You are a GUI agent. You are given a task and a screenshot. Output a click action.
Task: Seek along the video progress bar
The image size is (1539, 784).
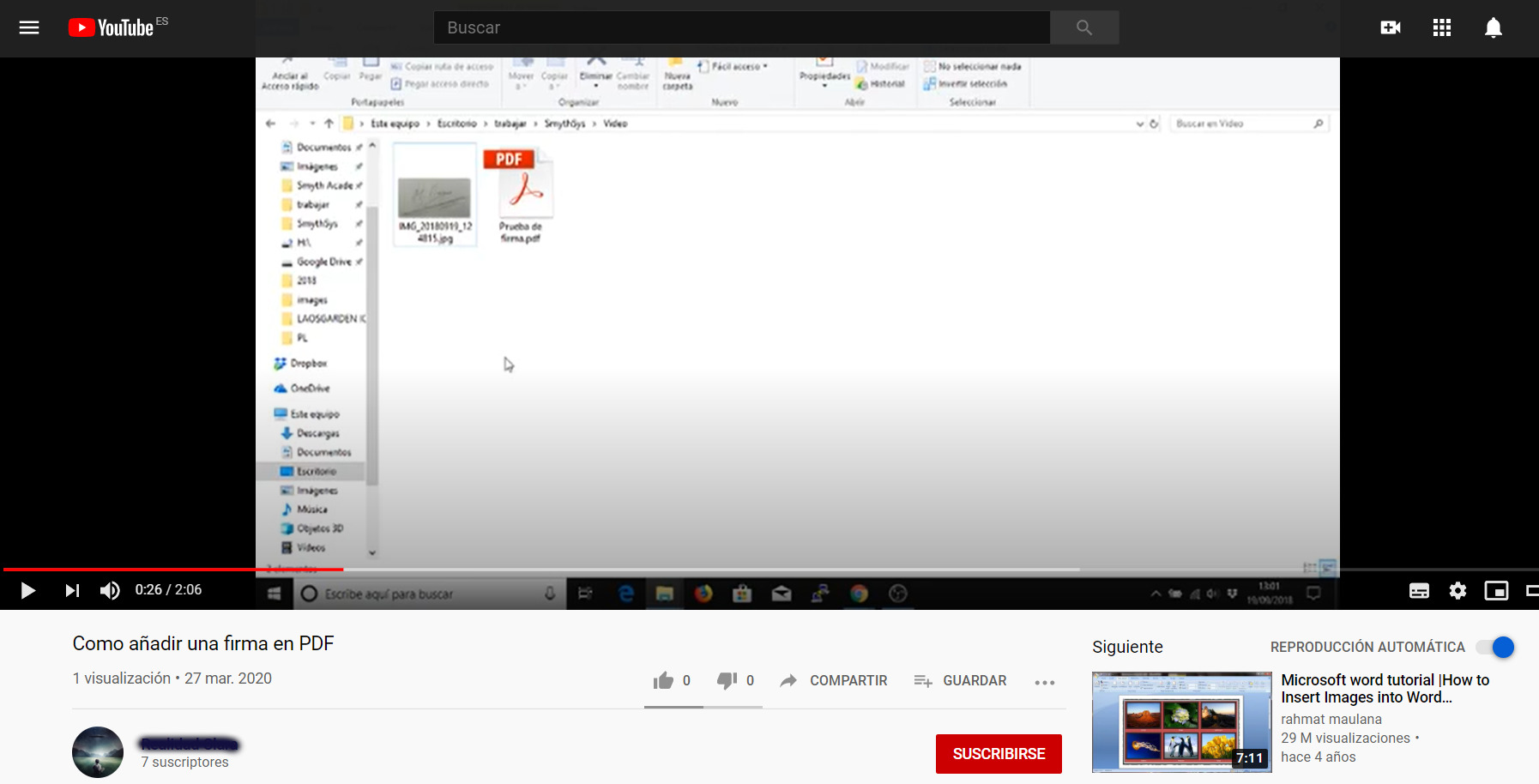click(686, 570)
